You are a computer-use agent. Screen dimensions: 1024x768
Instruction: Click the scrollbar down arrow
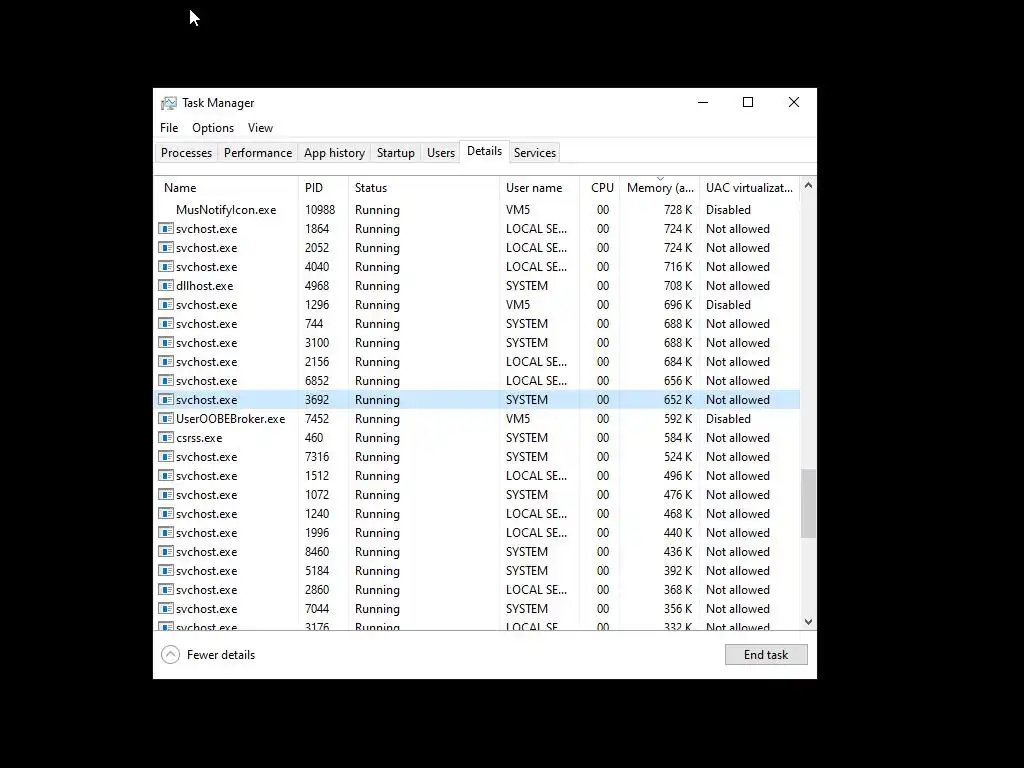(808, 622)
